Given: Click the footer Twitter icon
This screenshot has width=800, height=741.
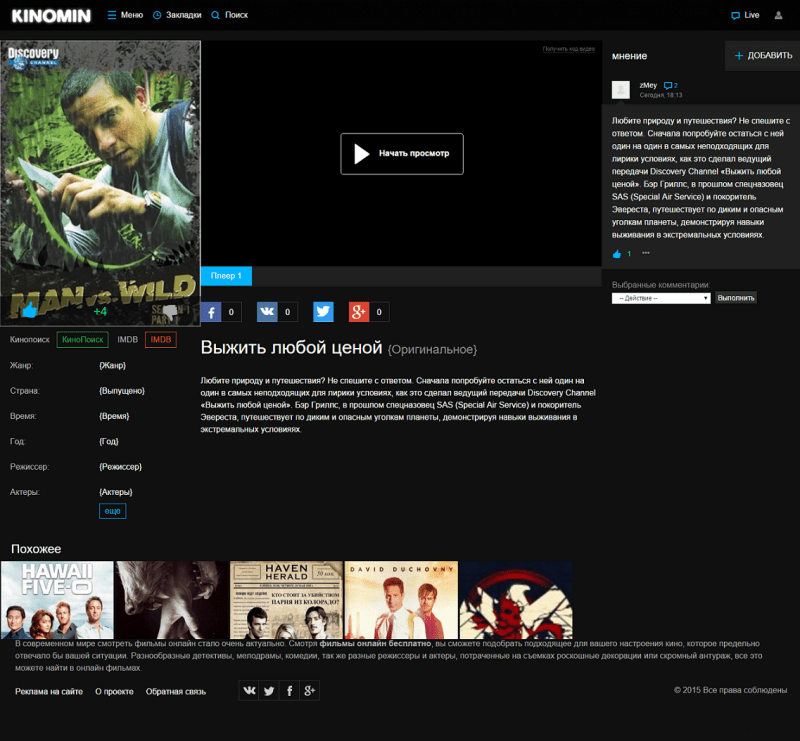Looking at the screenshot, I should [x=269, y=690].
